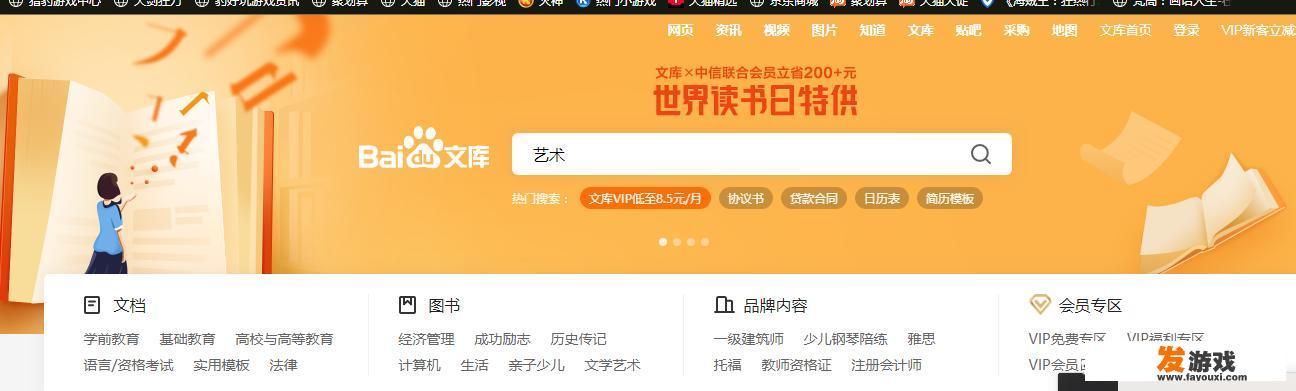Open the 托福 brand link
Screen dimensions: 1296x391
coord(727,365)
